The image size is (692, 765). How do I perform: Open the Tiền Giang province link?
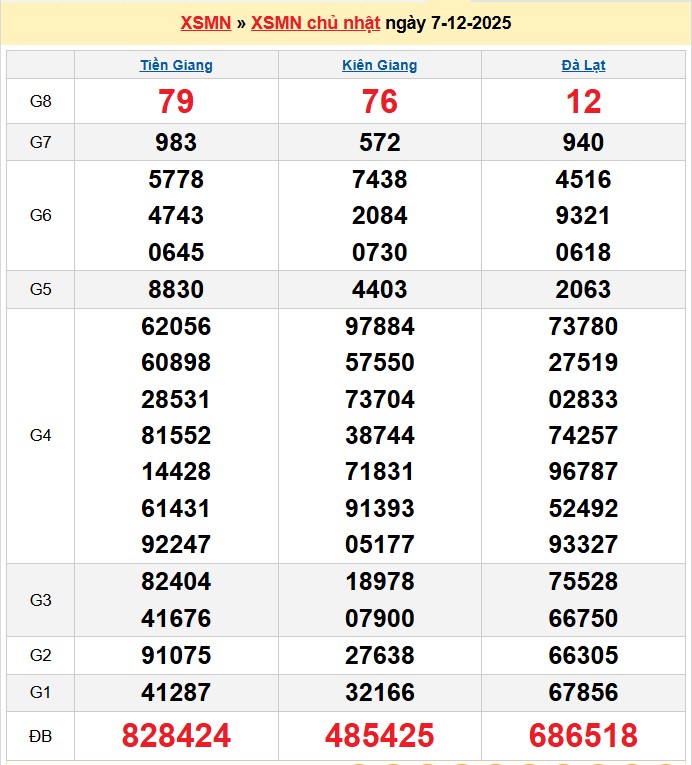click(176, 65)
